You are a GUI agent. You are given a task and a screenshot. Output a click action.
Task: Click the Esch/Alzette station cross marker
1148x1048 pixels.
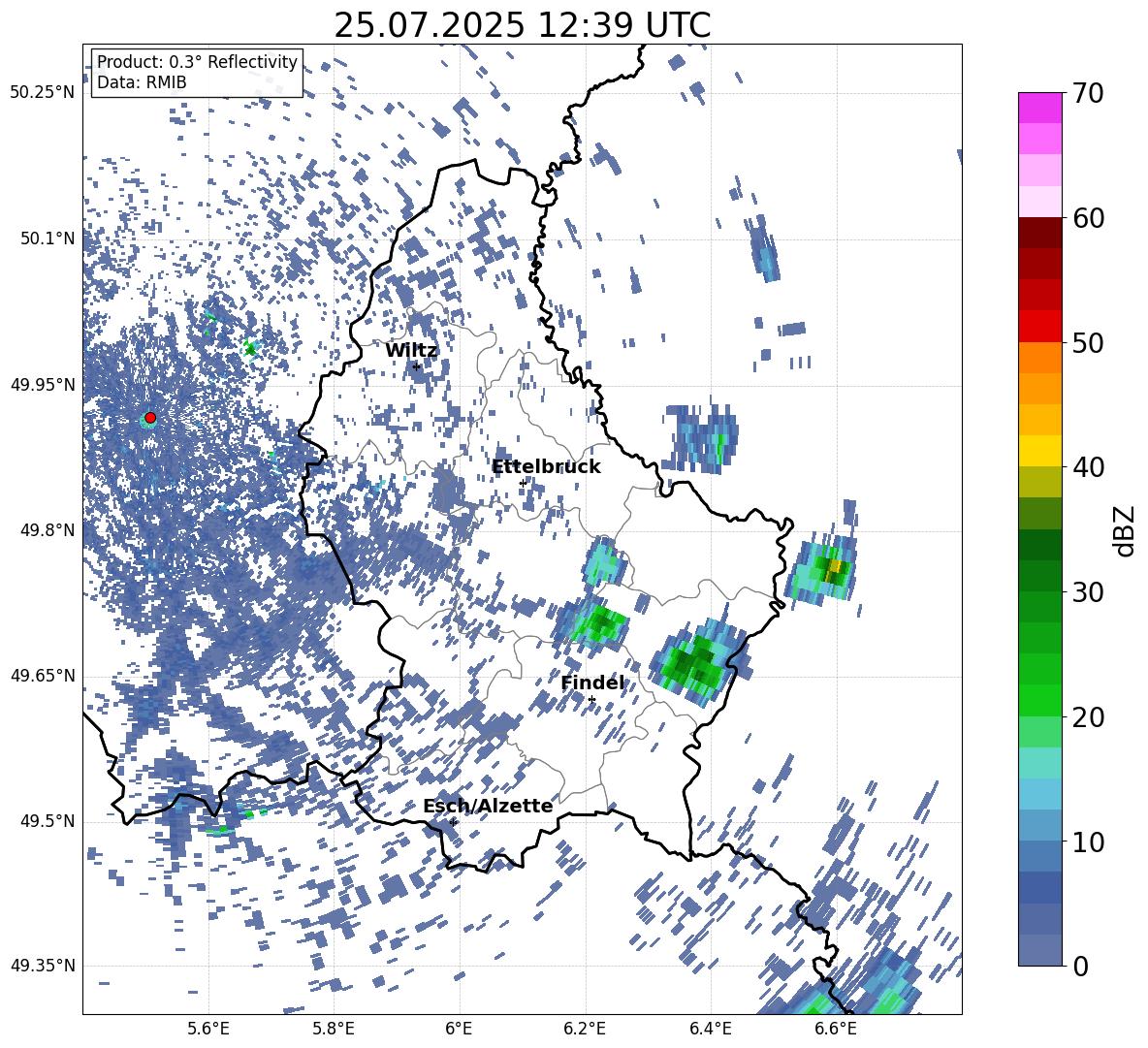pos(453,822)
